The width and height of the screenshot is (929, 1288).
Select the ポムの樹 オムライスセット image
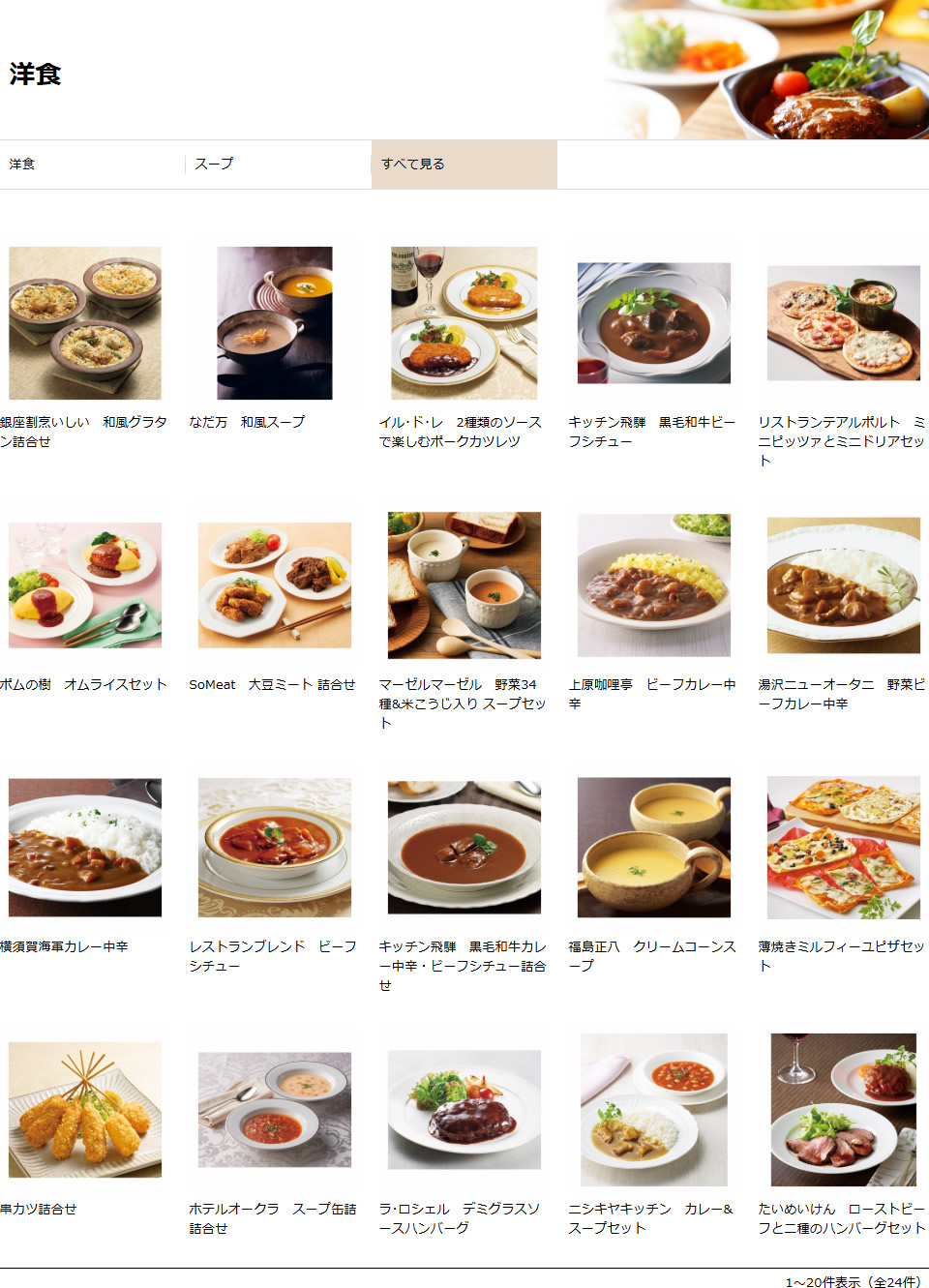pyautogui.click(x=85, y=585)
